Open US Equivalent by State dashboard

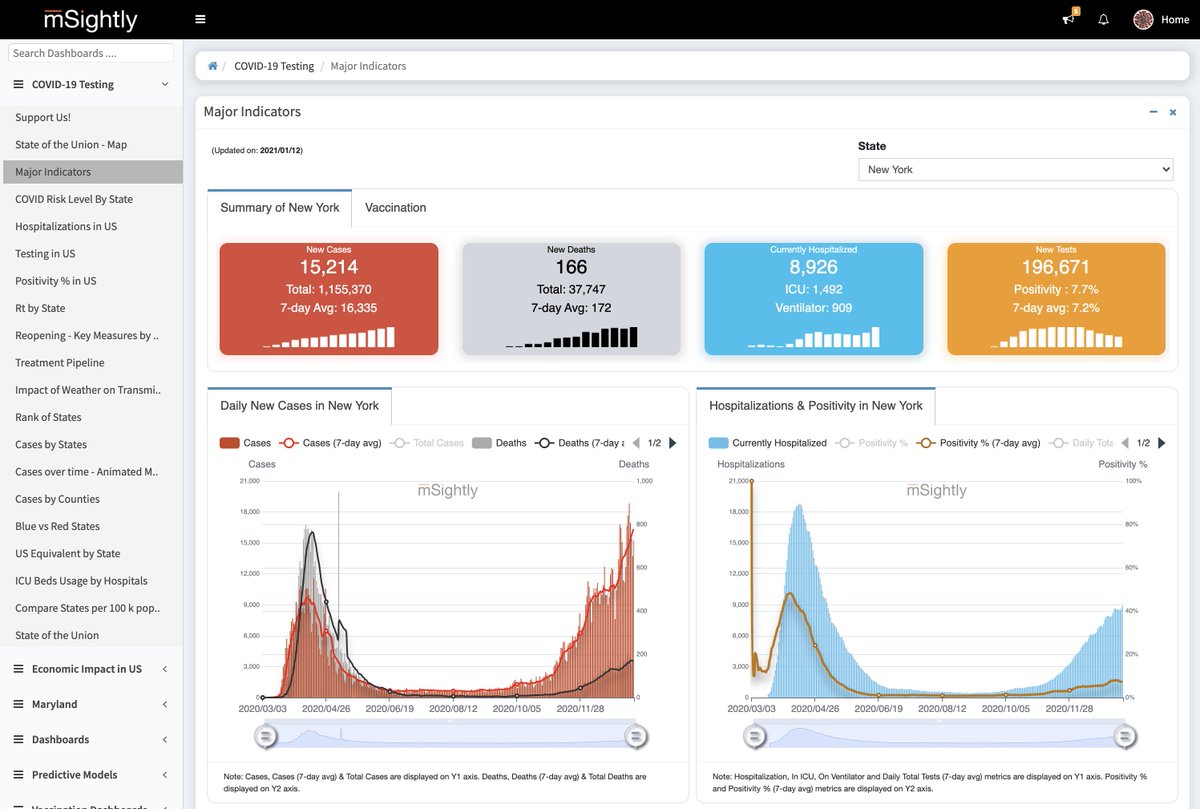pyautogui.click(x=68, y=553)
